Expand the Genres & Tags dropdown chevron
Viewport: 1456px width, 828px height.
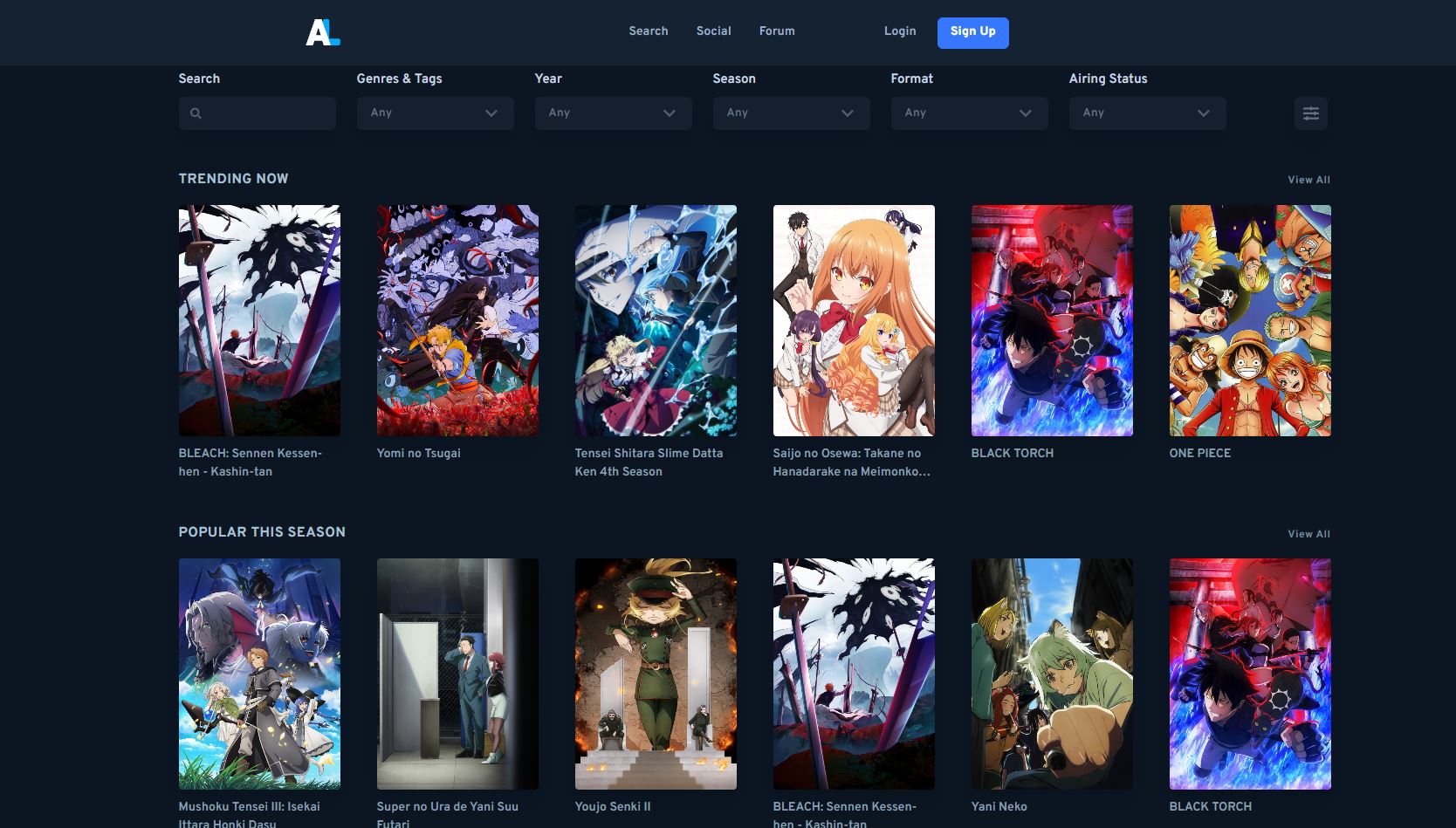pyautogui.click(x=491, y=113)
